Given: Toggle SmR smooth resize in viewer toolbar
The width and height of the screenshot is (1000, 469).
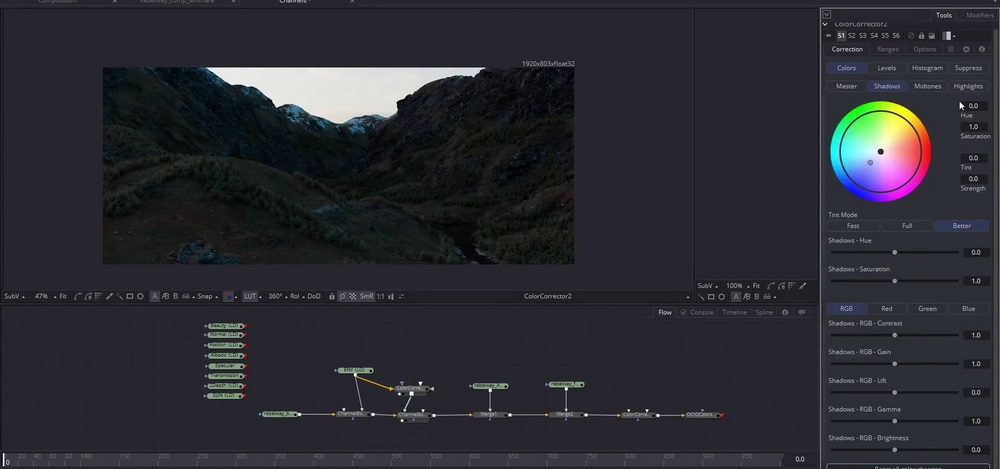Looking at the screenshot, I should [x=366, y=296].
